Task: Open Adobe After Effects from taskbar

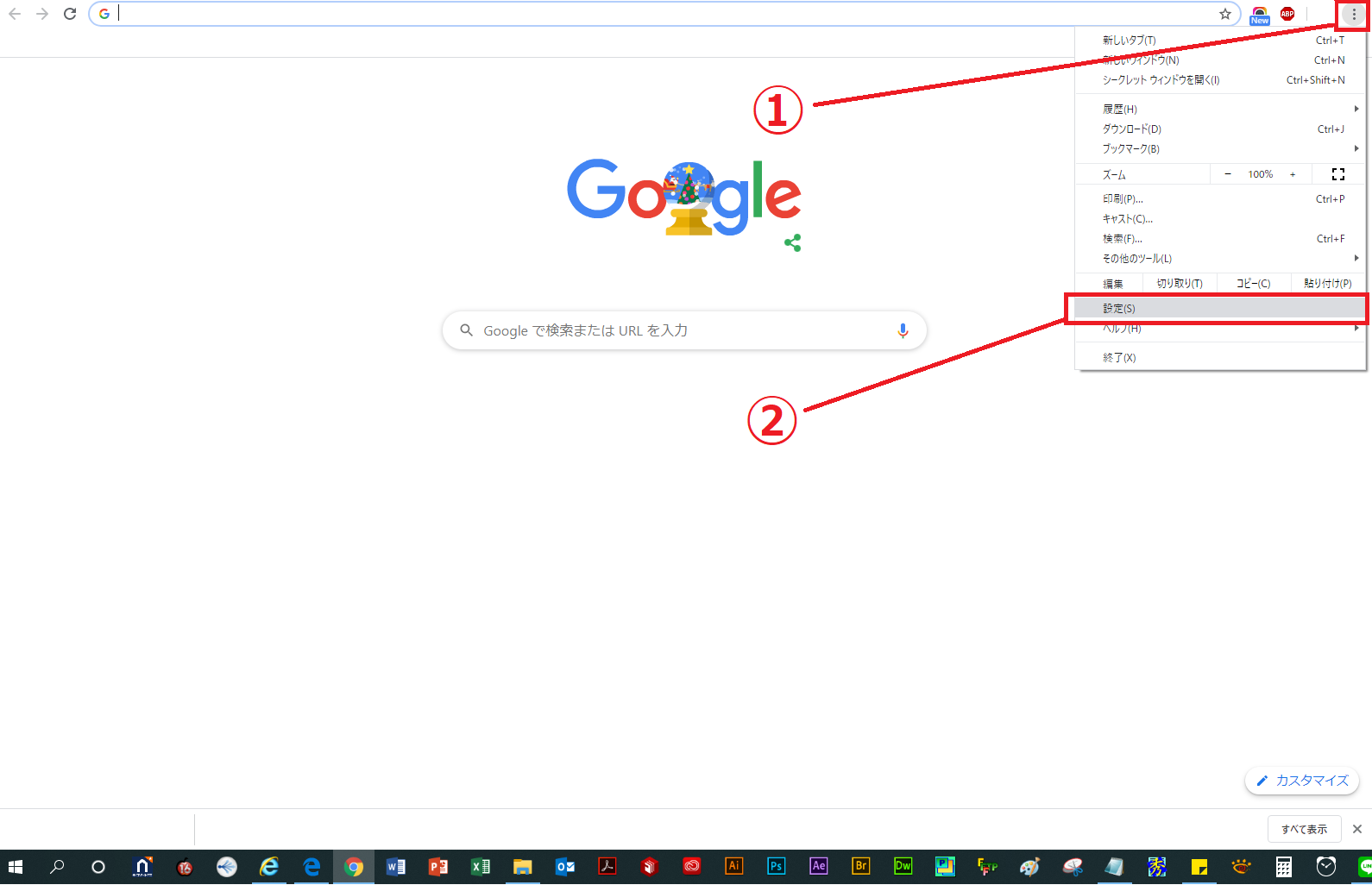Action: pos(819,866)
